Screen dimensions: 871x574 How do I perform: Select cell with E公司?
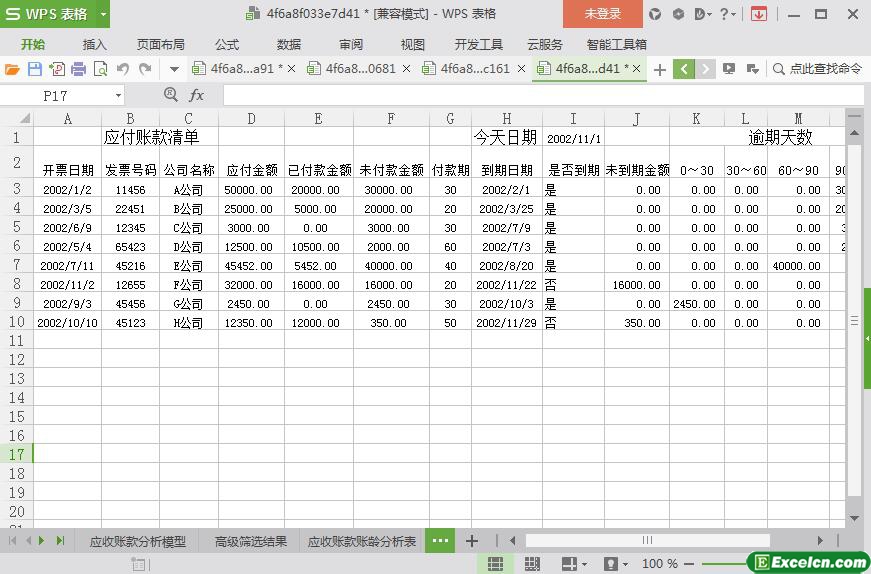(x=189, y=266)
